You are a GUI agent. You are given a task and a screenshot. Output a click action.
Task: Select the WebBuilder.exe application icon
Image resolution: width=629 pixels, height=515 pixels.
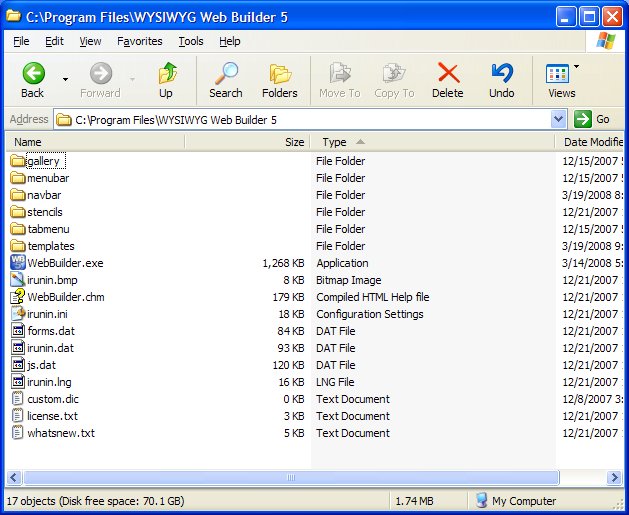(x=18, y=263)
